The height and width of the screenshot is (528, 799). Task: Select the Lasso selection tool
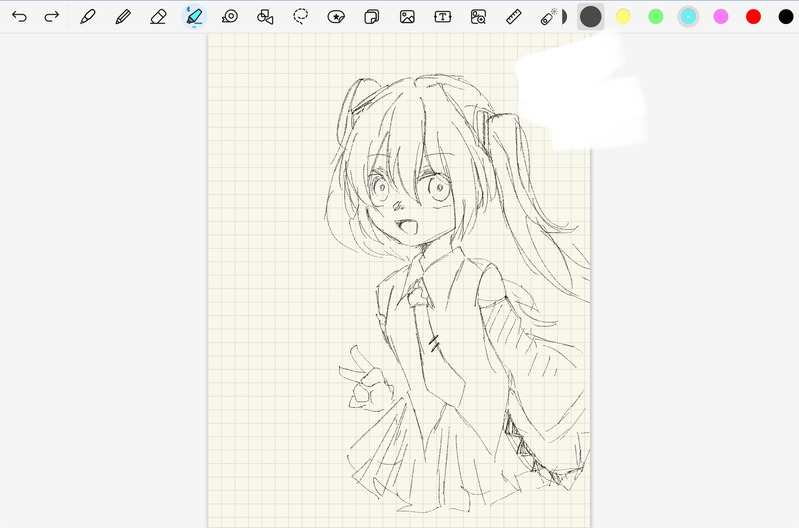pyautogui.click(x=301, y=17)
